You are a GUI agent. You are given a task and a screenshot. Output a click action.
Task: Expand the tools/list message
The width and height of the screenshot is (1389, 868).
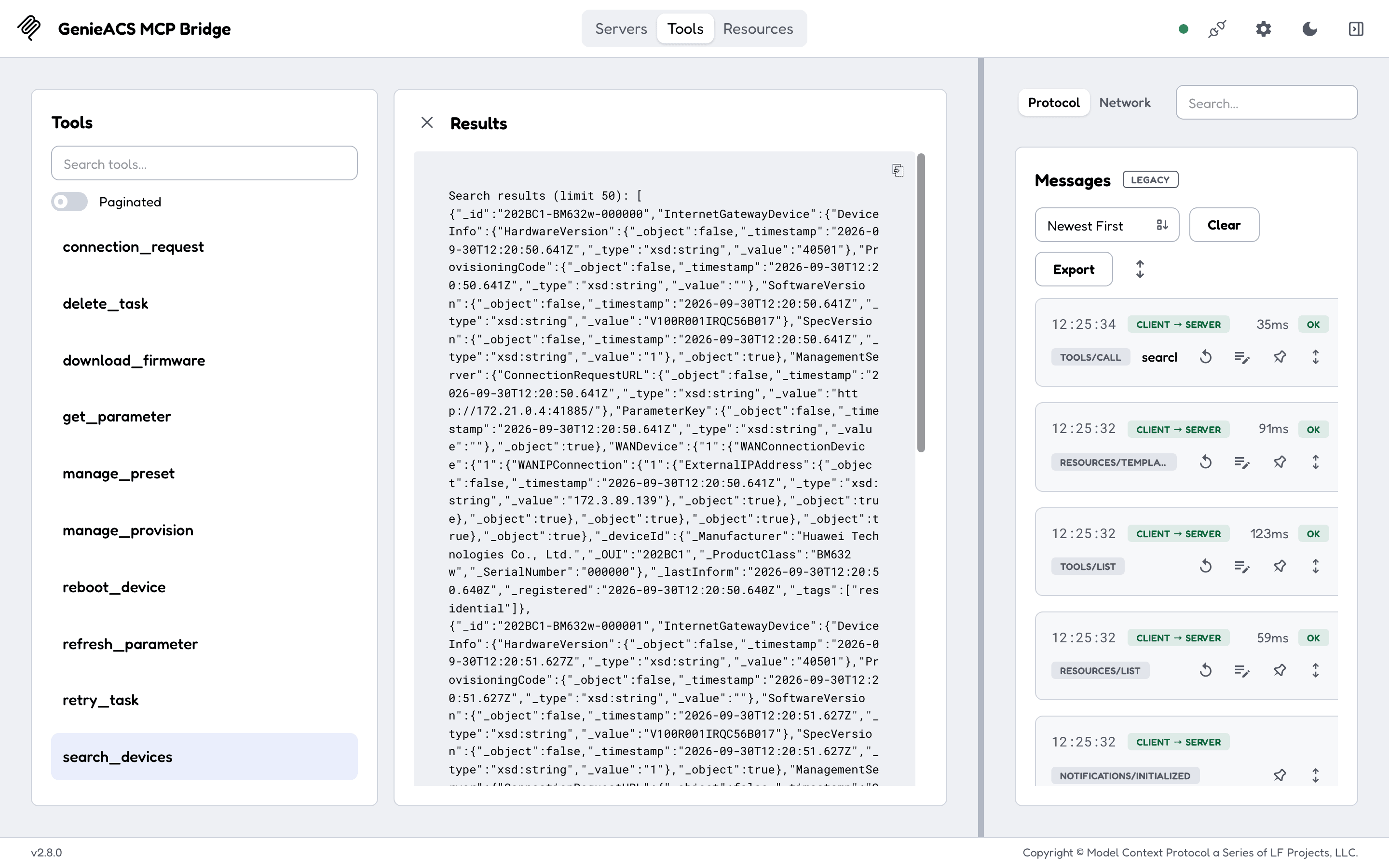pos(1316,567)
